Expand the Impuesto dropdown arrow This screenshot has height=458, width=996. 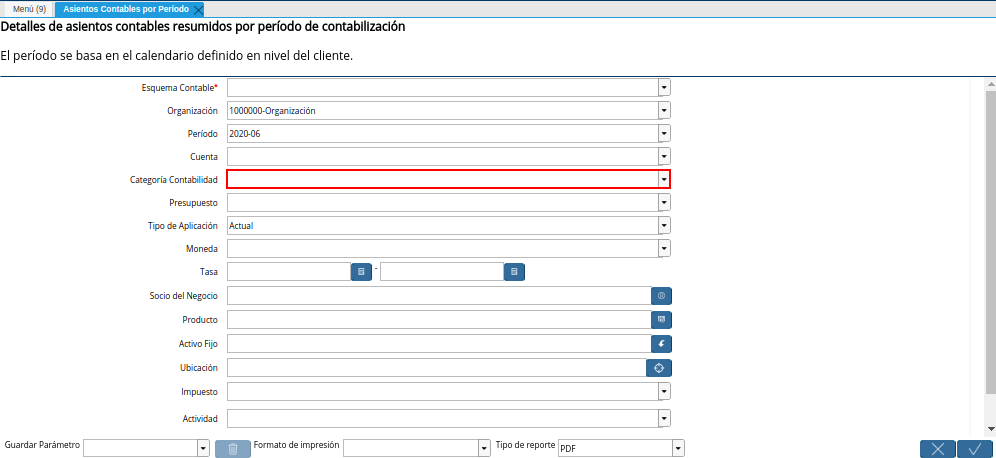(x=664, y=392)
